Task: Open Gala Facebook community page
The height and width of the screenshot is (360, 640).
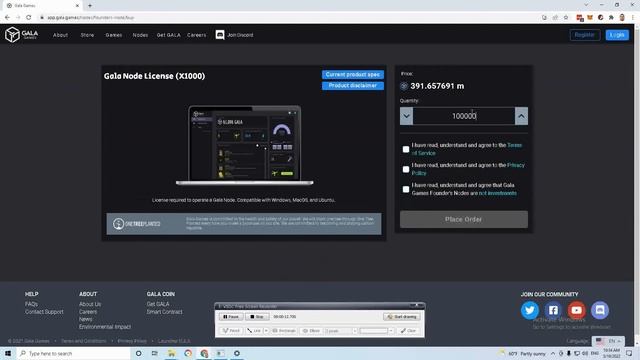Action: click(x=553, y=310)
